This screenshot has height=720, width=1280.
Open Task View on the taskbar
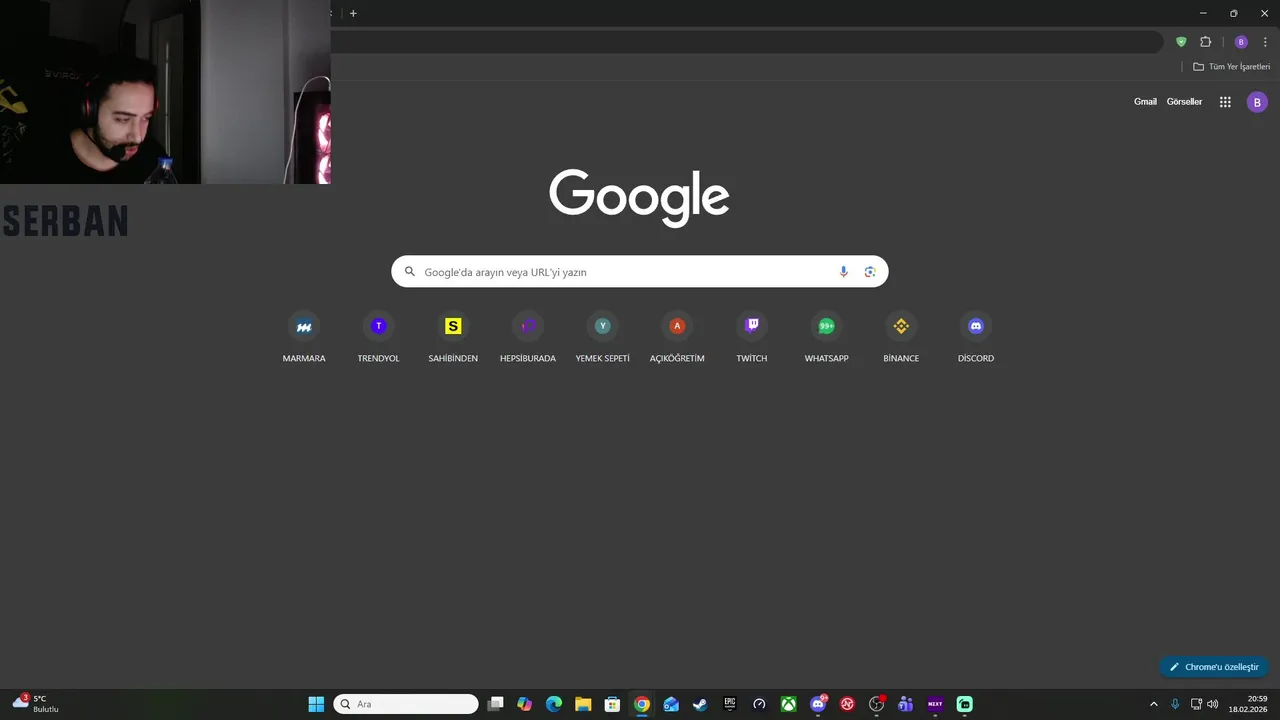point(495,704)
